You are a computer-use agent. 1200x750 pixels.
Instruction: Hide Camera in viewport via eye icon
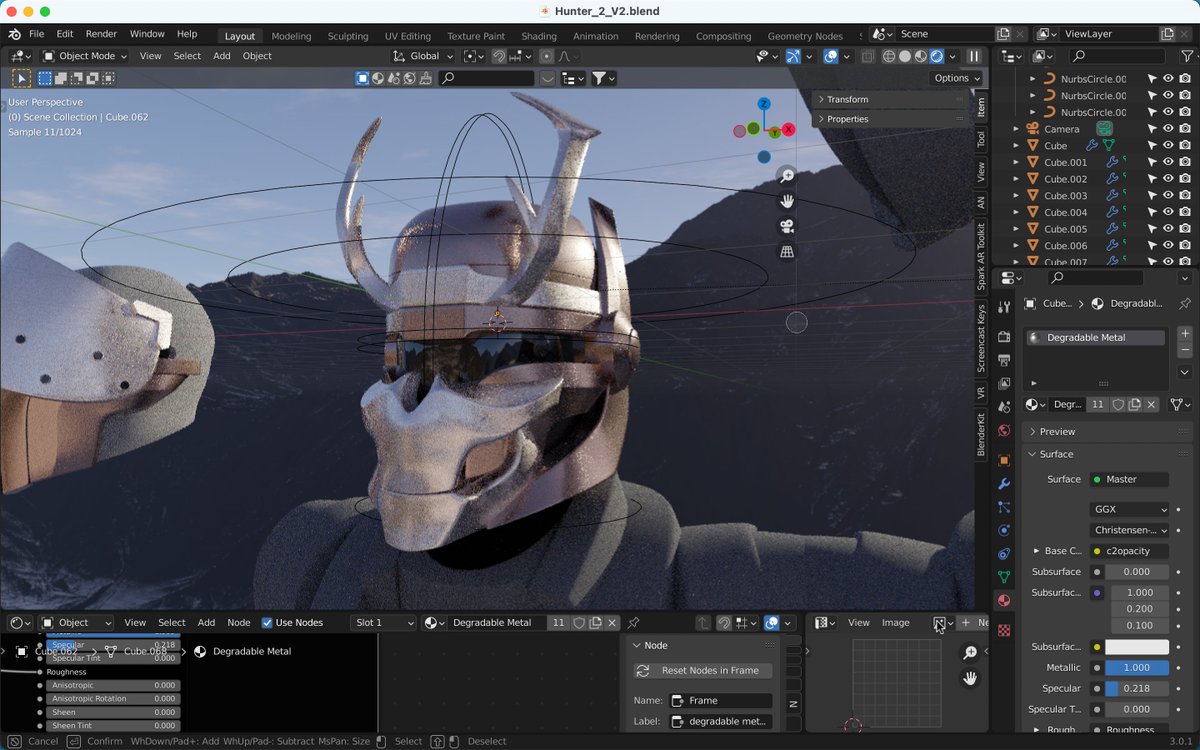(x=1167, y=129)
